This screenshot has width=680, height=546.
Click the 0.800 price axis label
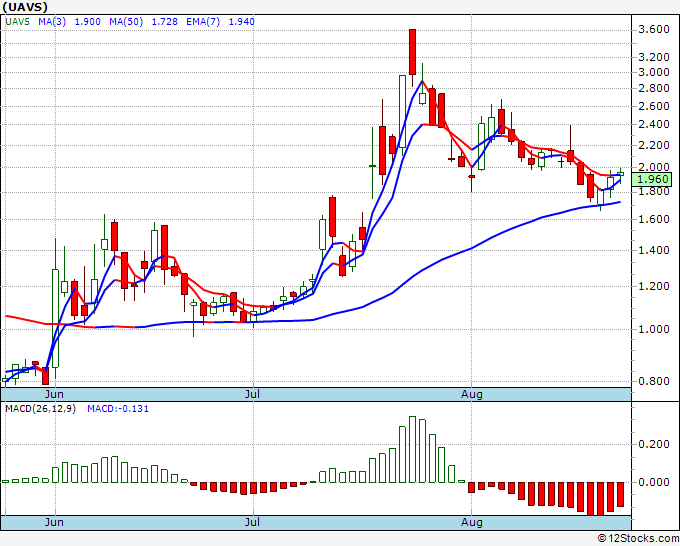coord(654,381)
